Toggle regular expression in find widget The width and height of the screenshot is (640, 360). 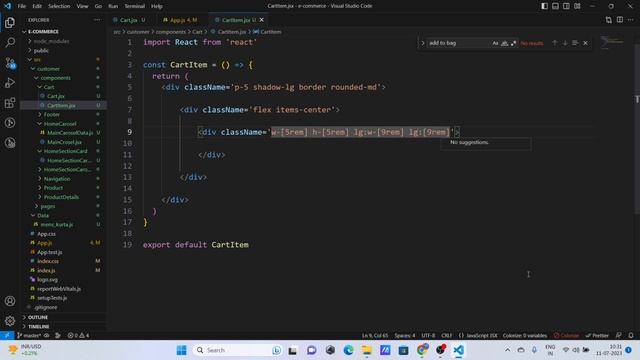click(x=513, y=43)
